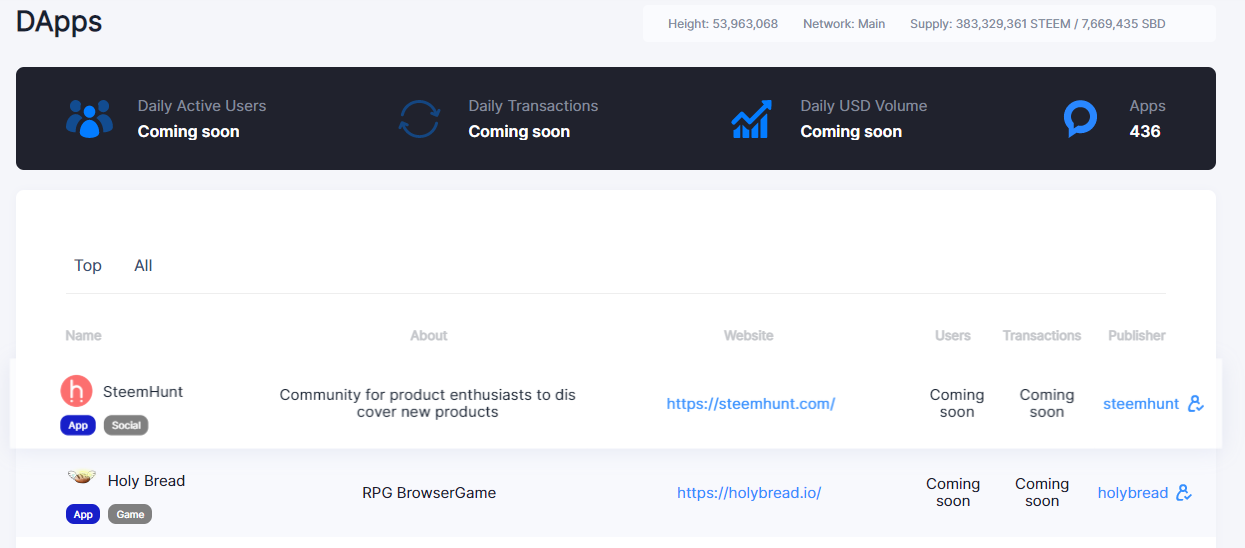The width and height of the screenshot is (1245, 548).
Task: Click the Transactions column header
Action: pyautogui.click(x=1042, y=336)
